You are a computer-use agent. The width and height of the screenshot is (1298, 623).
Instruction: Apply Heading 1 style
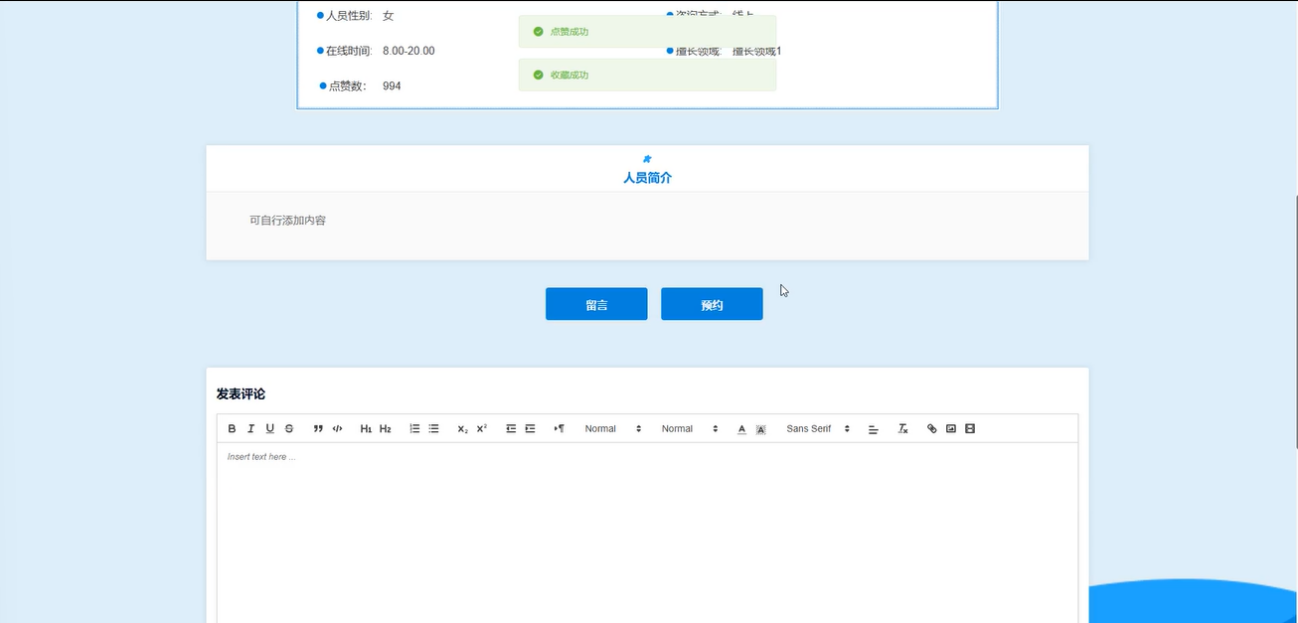(366, 429)
